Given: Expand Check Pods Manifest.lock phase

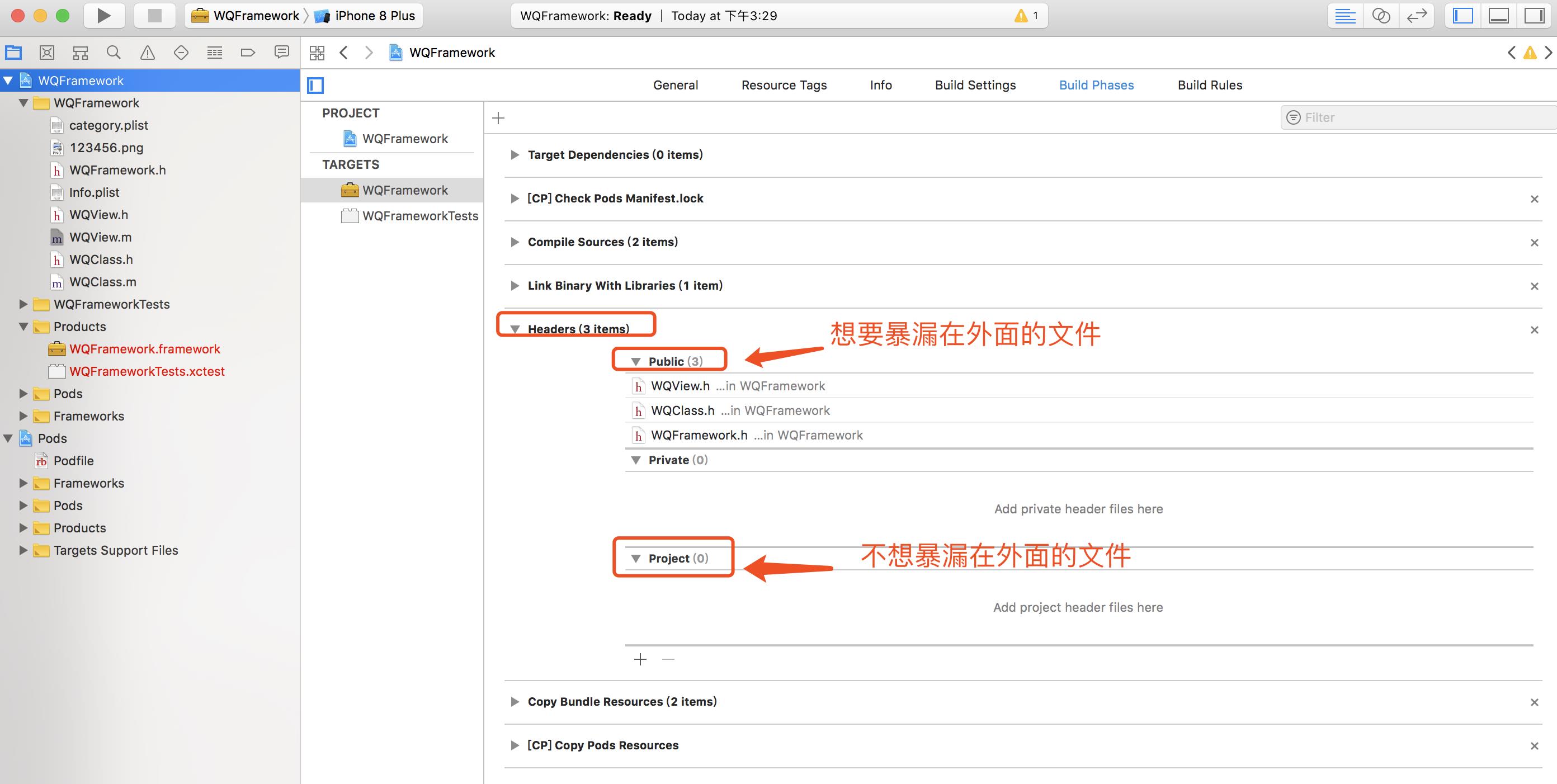Looking at the screenshot, I should click(x=515, y=199).
